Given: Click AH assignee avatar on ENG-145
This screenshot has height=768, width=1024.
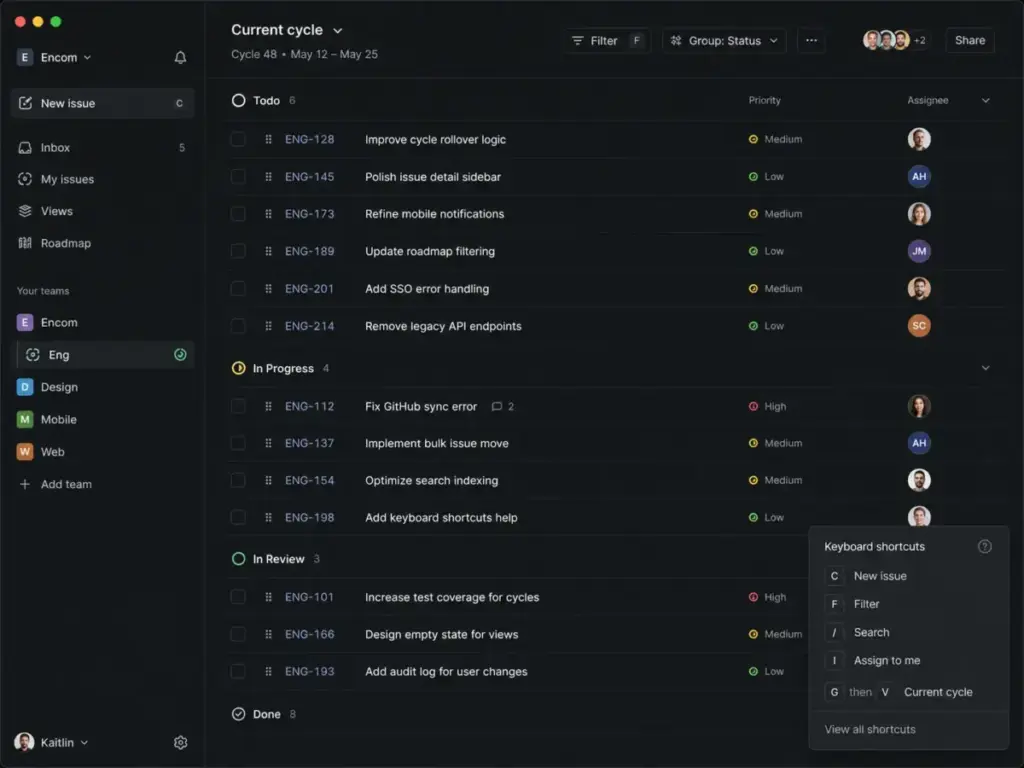Looking at the screenshot, I should coord(919,176).
